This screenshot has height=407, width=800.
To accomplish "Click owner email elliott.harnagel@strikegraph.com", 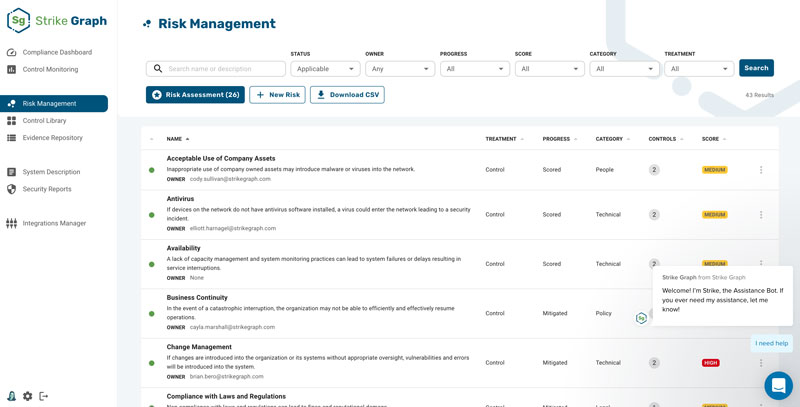I will click(x=233, y=228).
